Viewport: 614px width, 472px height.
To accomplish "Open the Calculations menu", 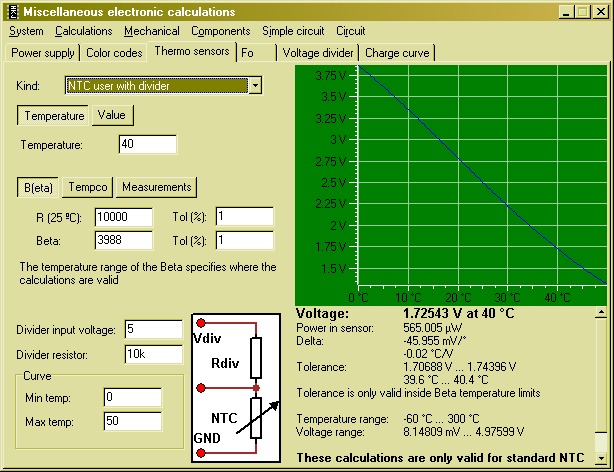I will (83, 31).
